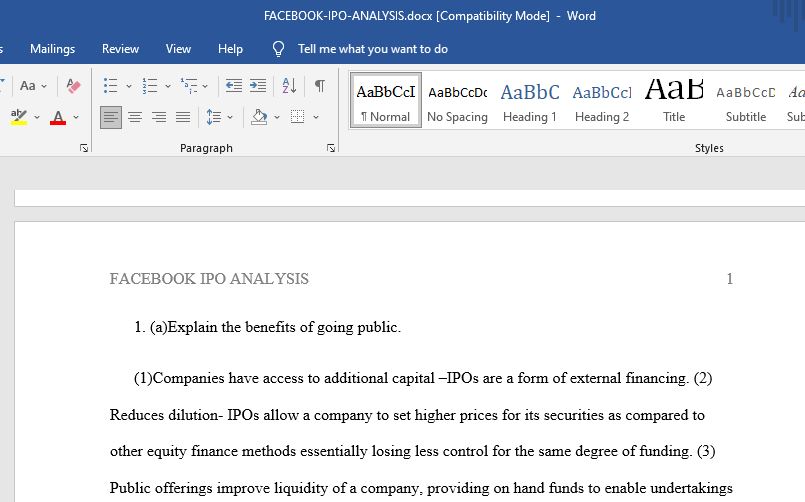805x502 pixels.
Task: Open the Mailings tab
Action: [x=52, y=49]
